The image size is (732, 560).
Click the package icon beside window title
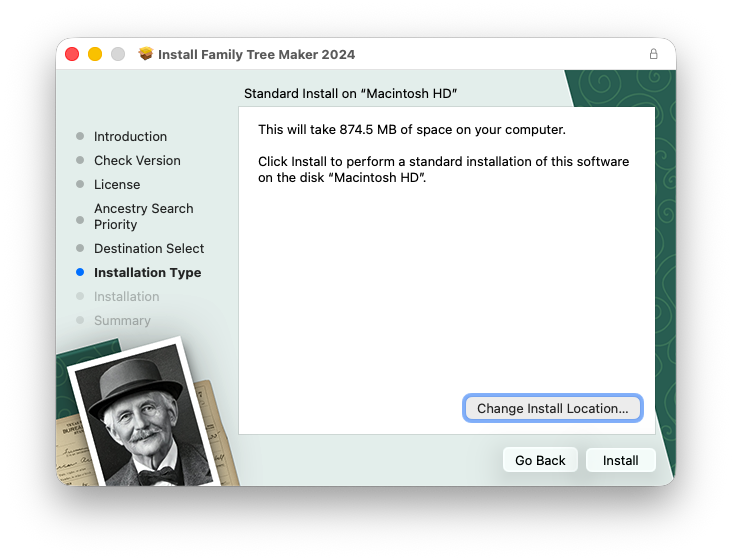(x=146, y=54)
